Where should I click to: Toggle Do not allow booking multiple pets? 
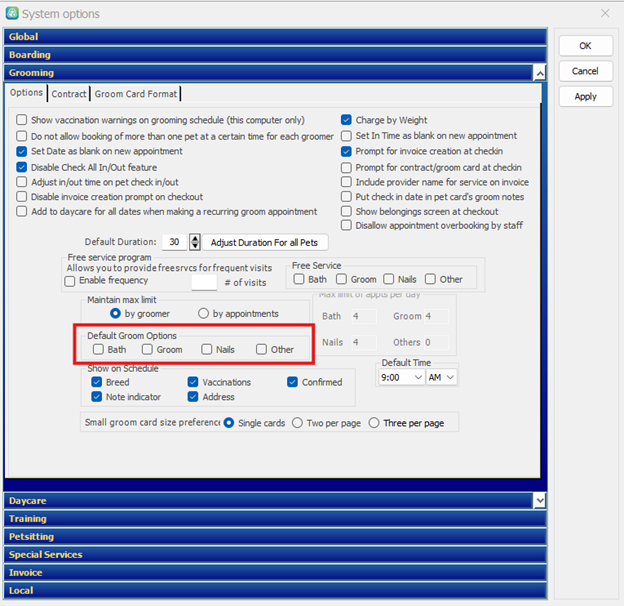click(x=21, y=136)
